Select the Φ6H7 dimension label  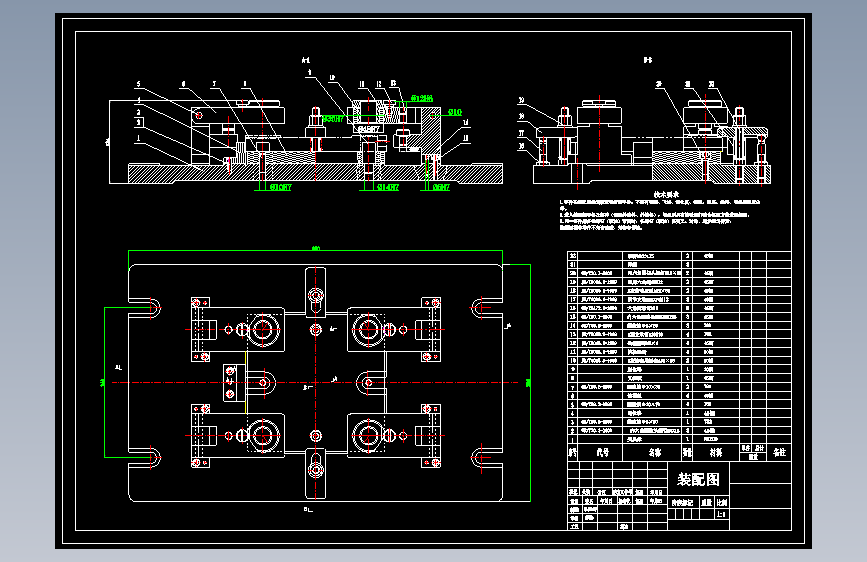441,188
